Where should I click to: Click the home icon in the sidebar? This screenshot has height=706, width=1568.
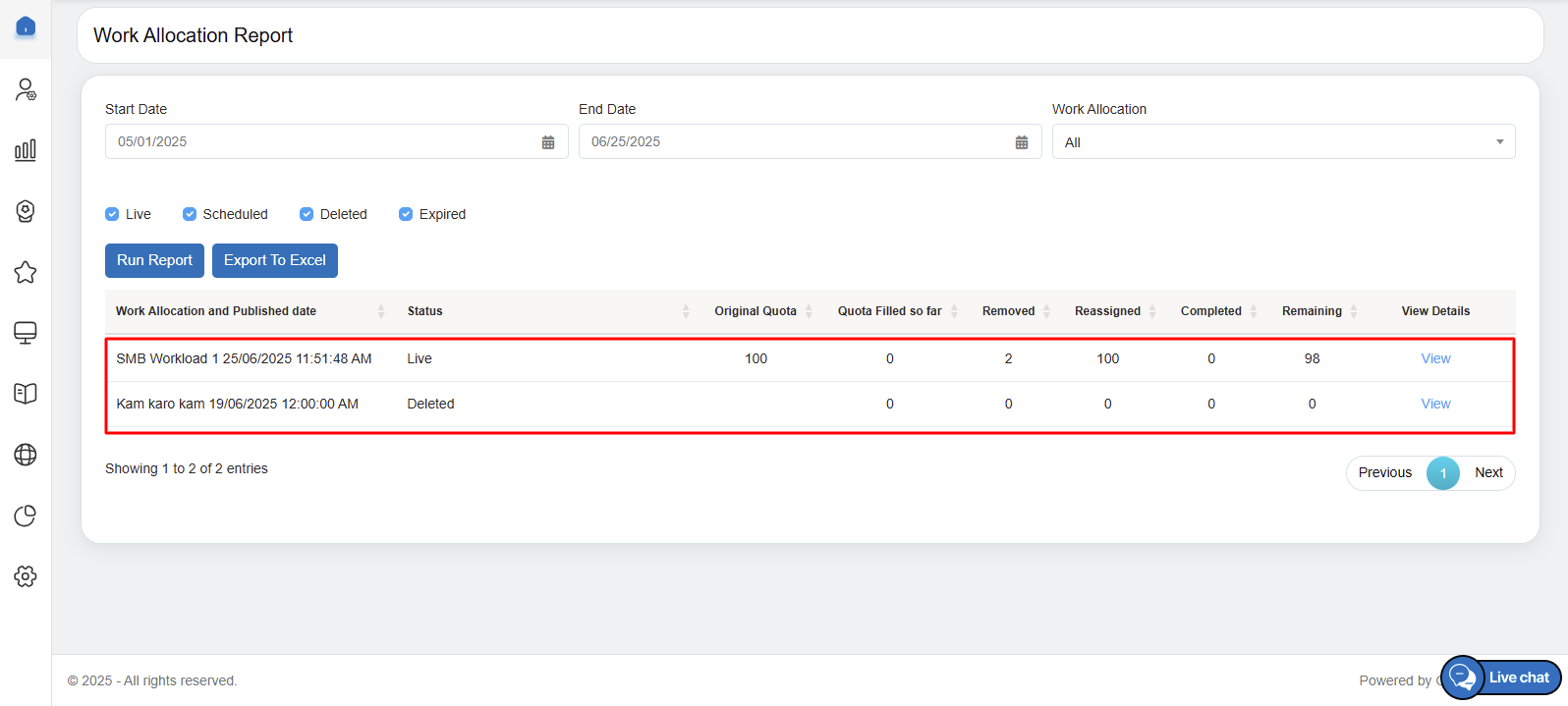click(26, 27)
